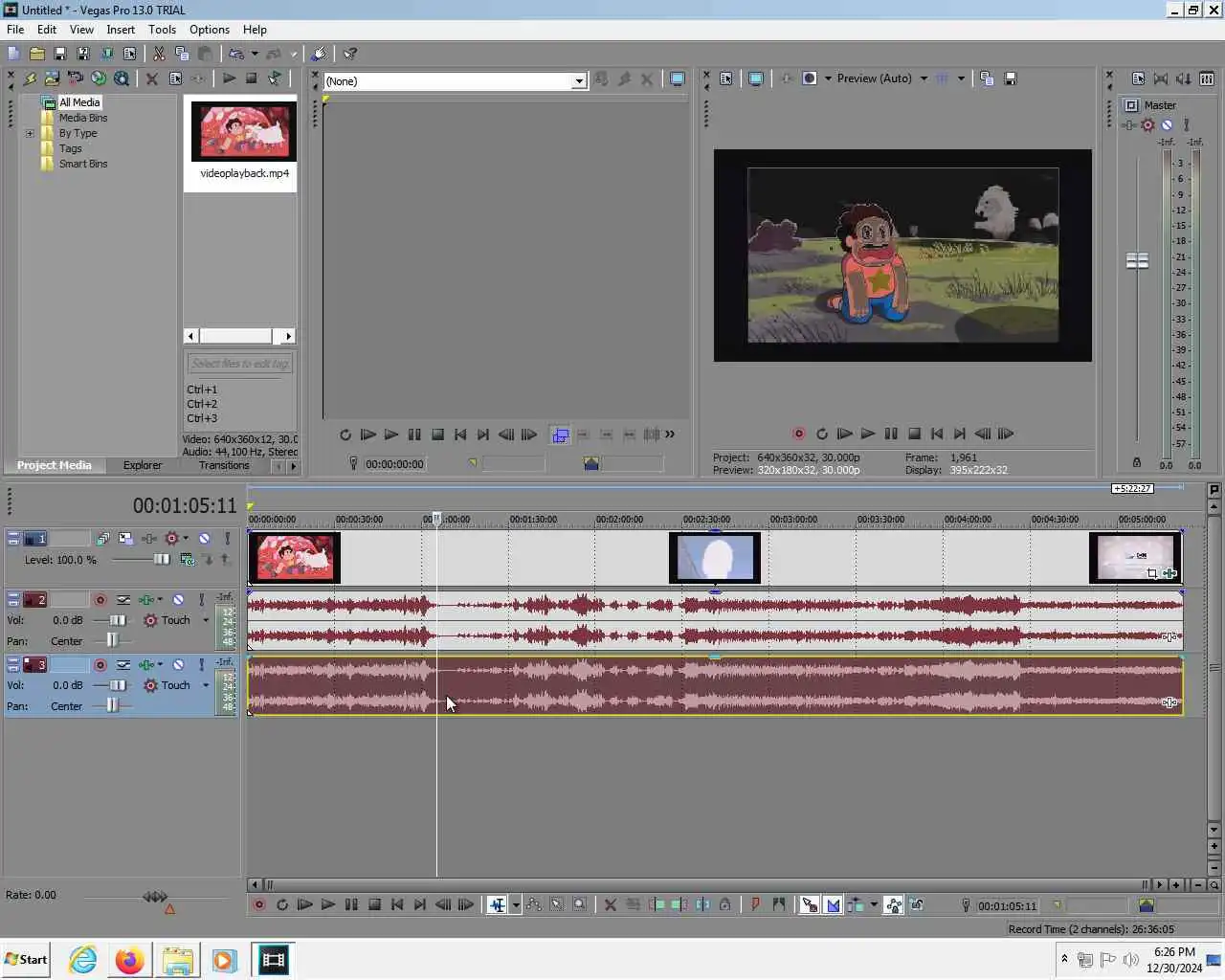Open the Tools menu
Image resolution: width=1225 pixels, height=980 pixels.
162,30
